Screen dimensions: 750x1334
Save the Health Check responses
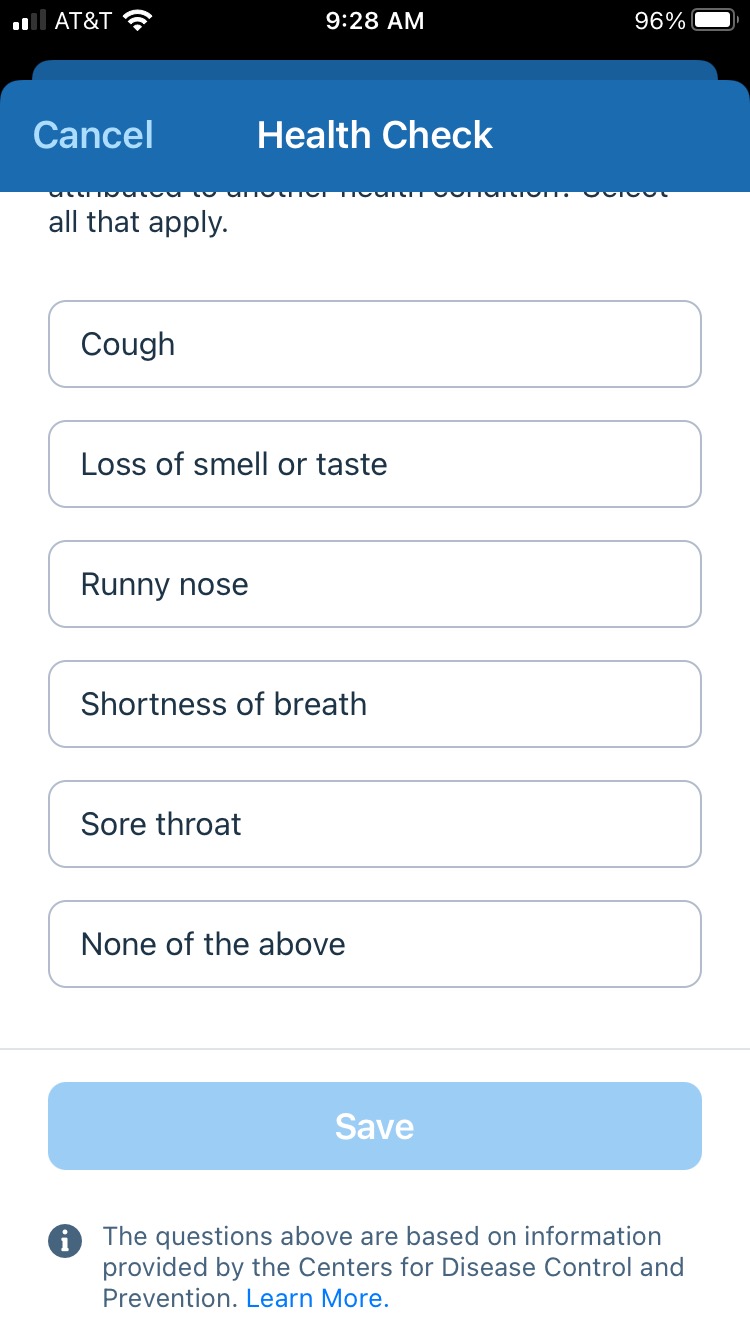375,1126
